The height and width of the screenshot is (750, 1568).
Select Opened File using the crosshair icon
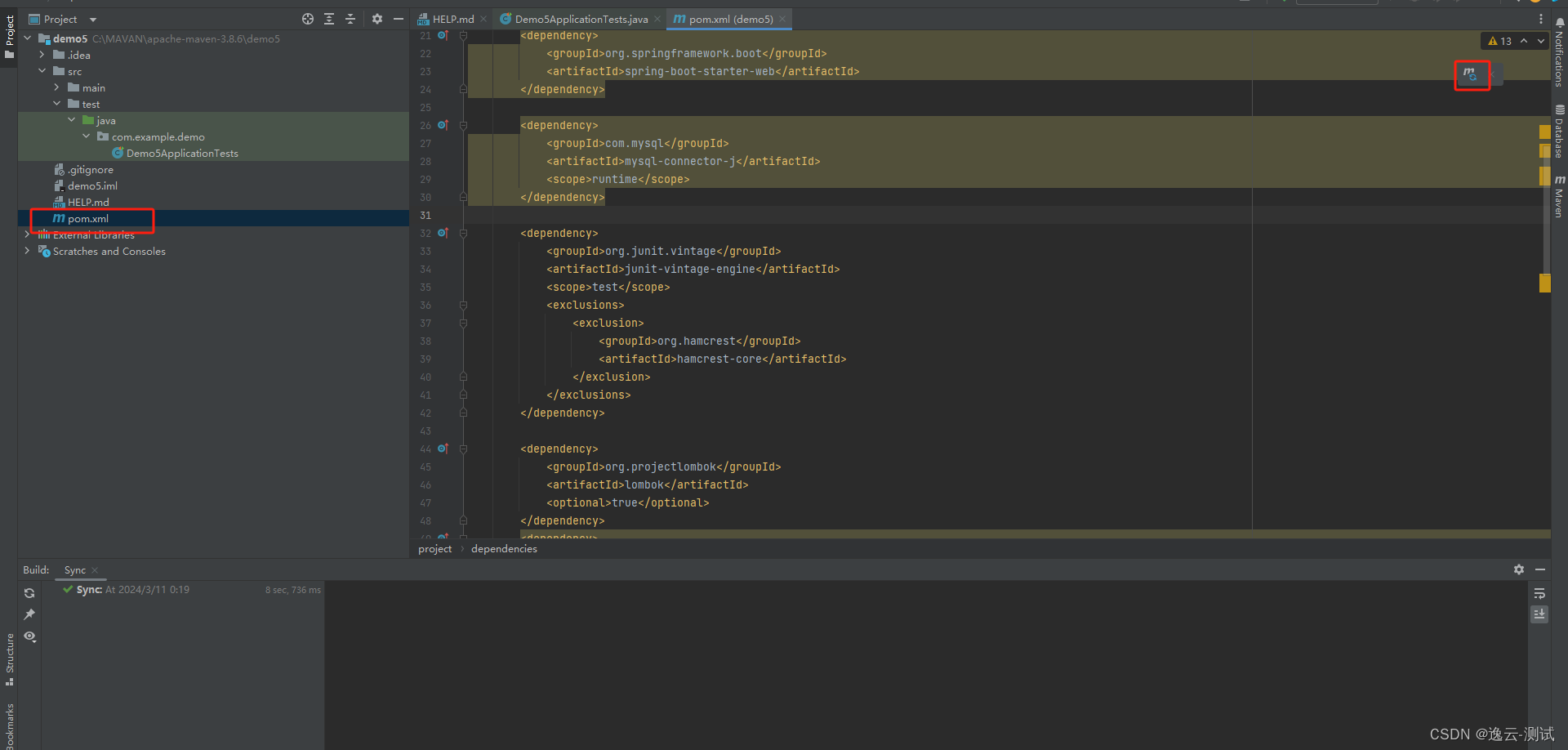click(x=308, y=18)
